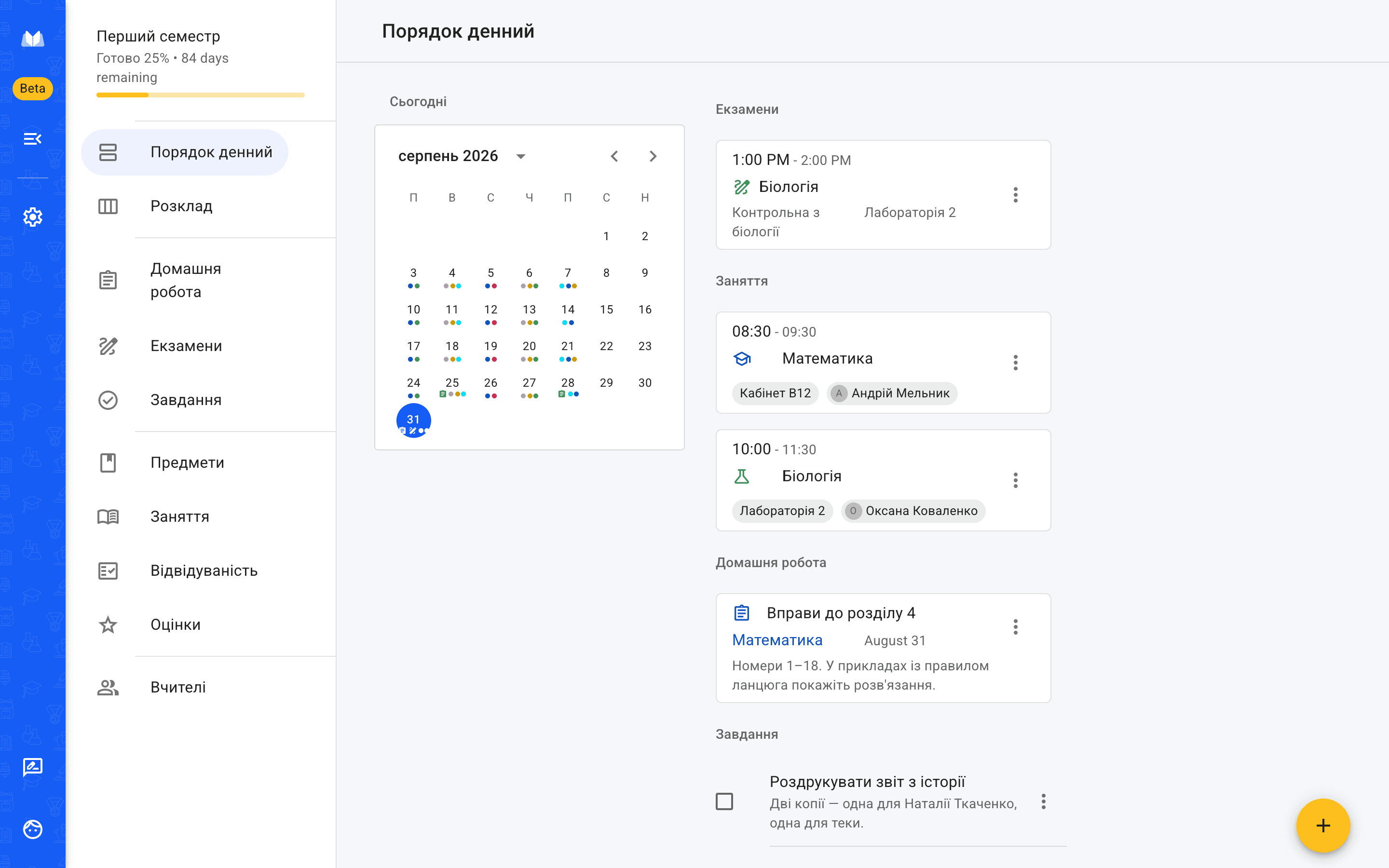Check the Роздрукувати звіт з історії task
Image resolution: width=1389 pixels, height=868 pixels.
(724, 801)
